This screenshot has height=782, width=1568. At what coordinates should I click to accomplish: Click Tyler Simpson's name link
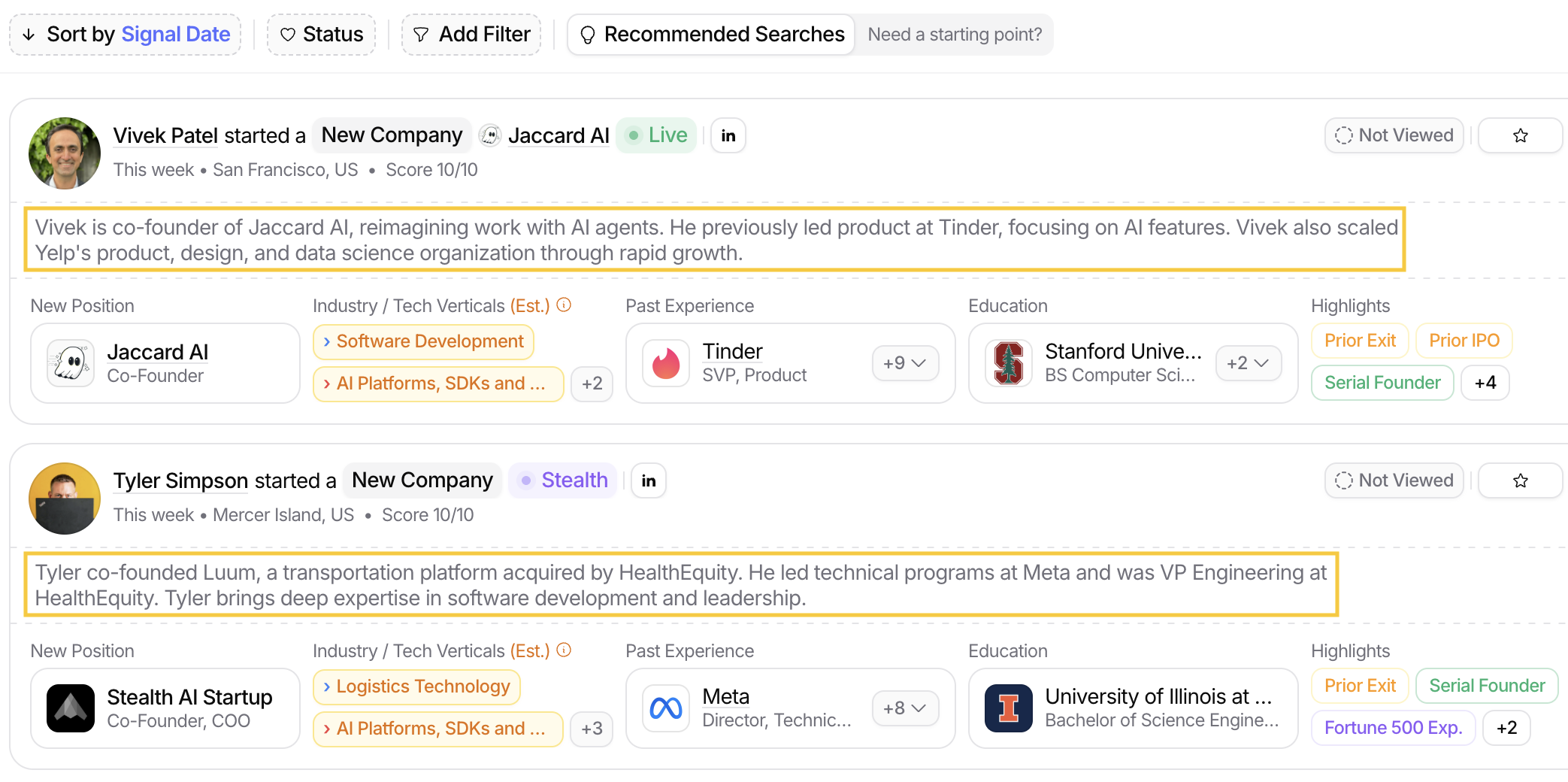click(180, 480)
